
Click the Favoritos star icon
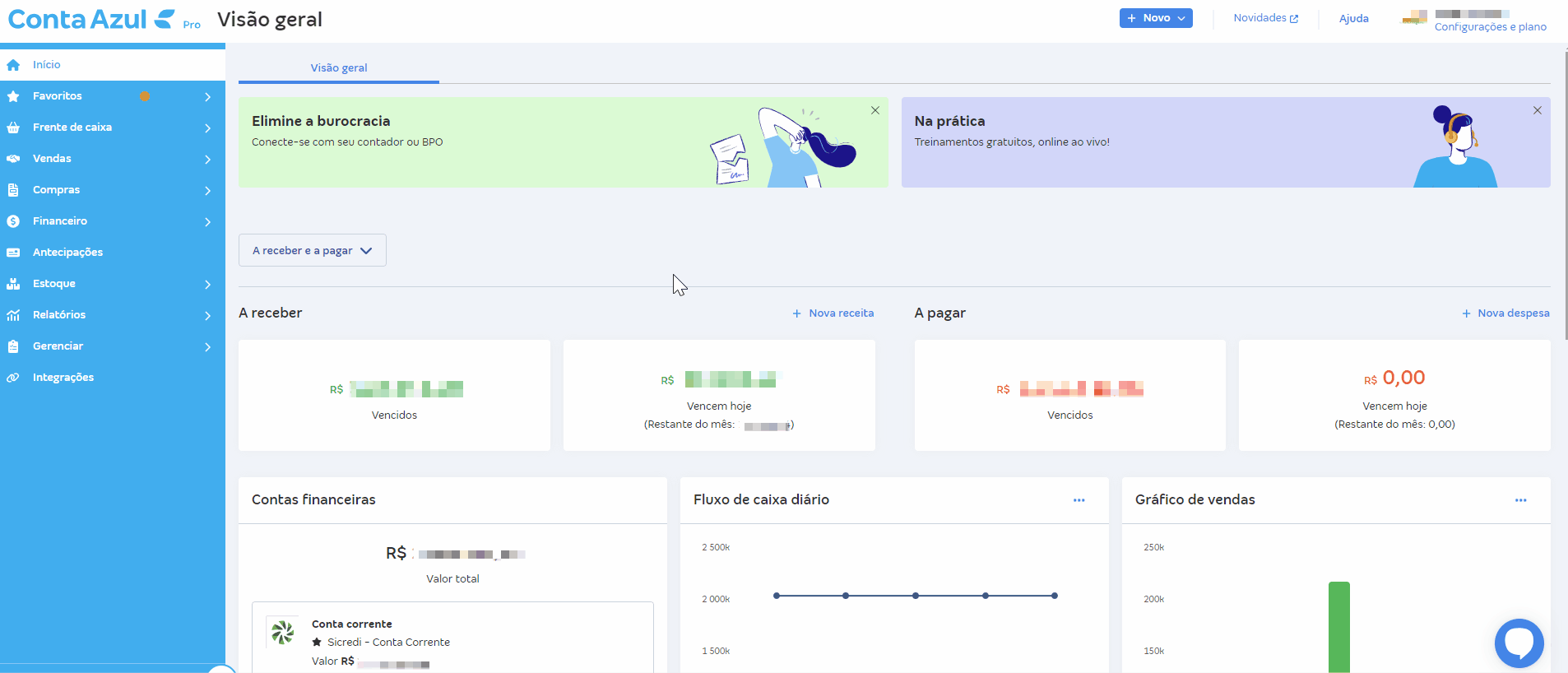13,96
